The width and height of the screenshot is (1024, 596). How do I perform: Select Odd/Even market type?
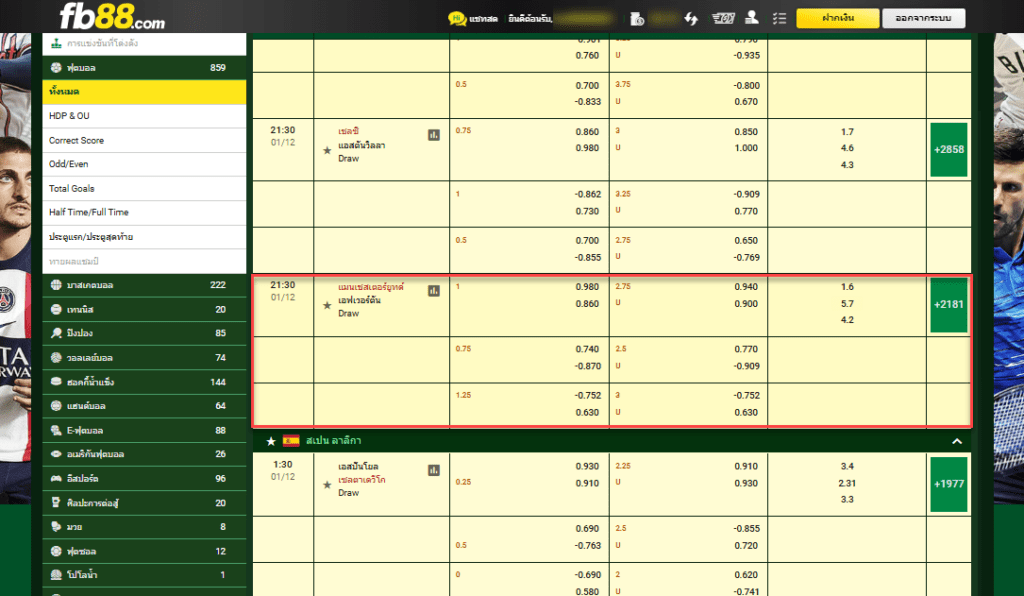(x=144, y=165)
